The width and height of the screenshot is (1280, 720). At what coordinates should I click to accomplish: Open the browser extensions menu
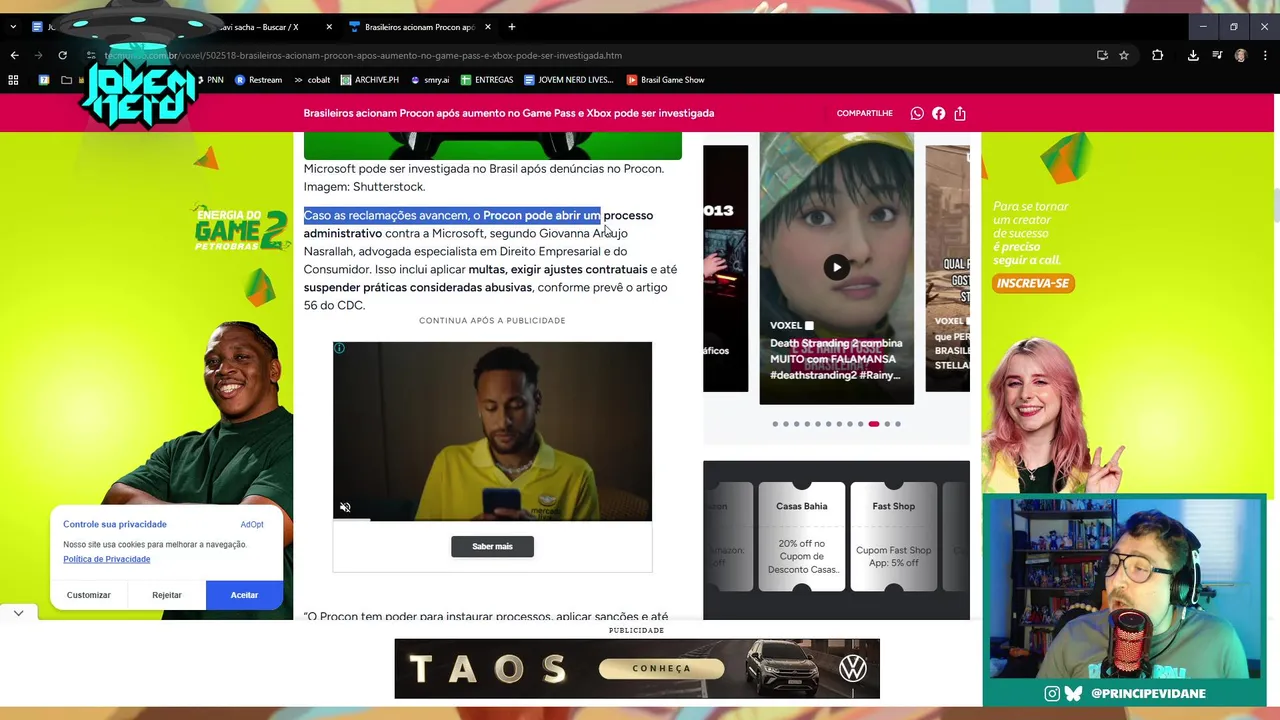[1157, 55]
